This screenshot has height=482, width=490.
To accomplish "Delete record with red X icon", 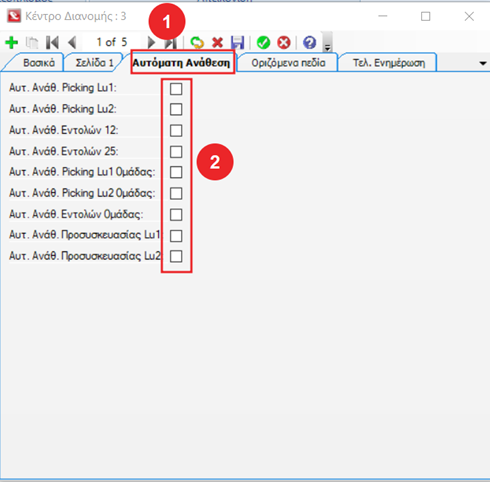I will coord(217,43).
